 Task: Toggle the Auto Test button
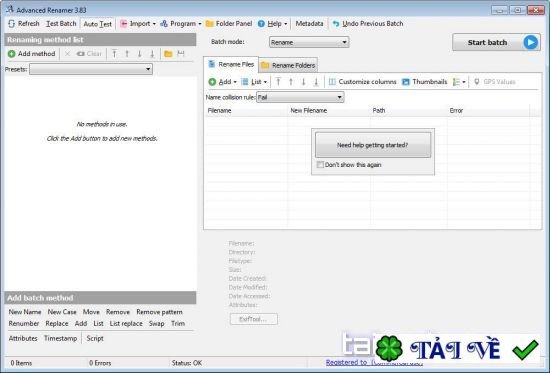pos(98,24)
